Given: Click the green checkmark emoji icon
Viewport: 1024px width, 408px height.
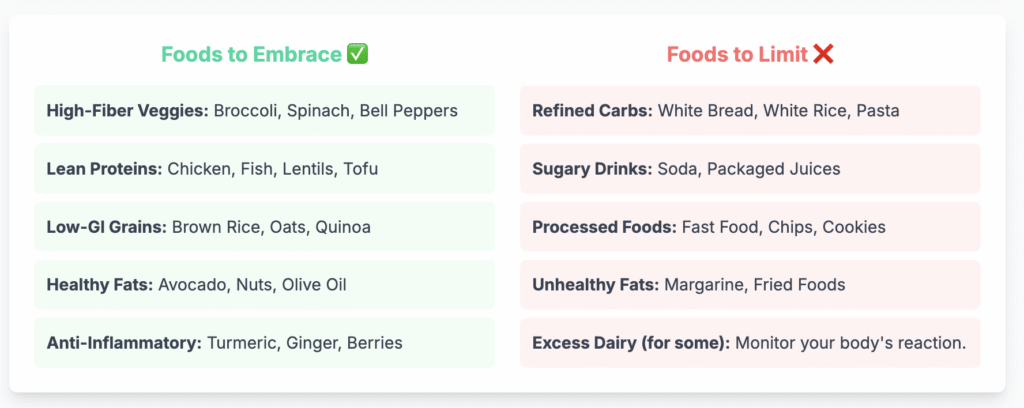Looking at the screenshot, I should click(357, 55).
